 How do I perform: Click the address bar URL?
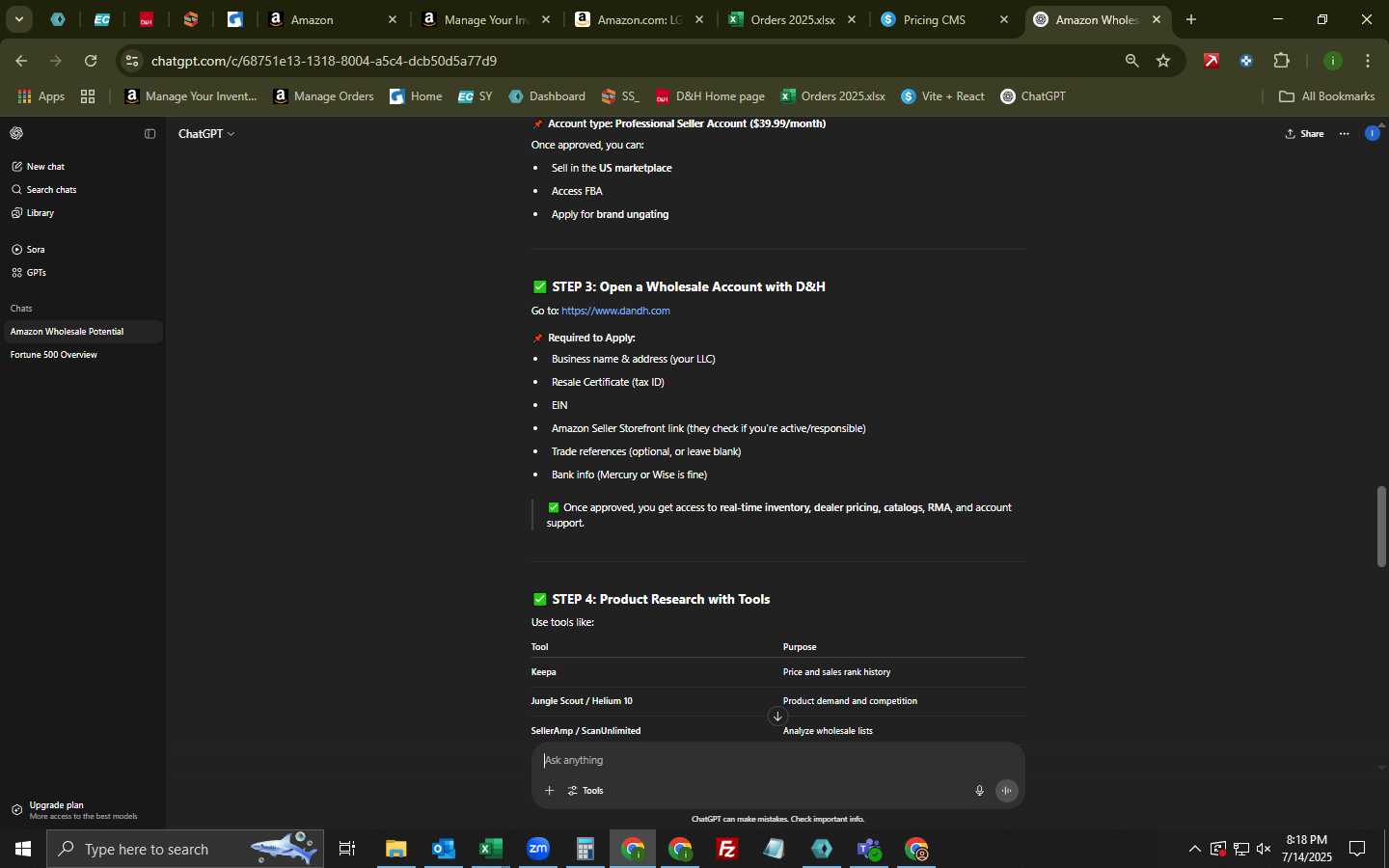pyautogui.click(x=324, y=61)
